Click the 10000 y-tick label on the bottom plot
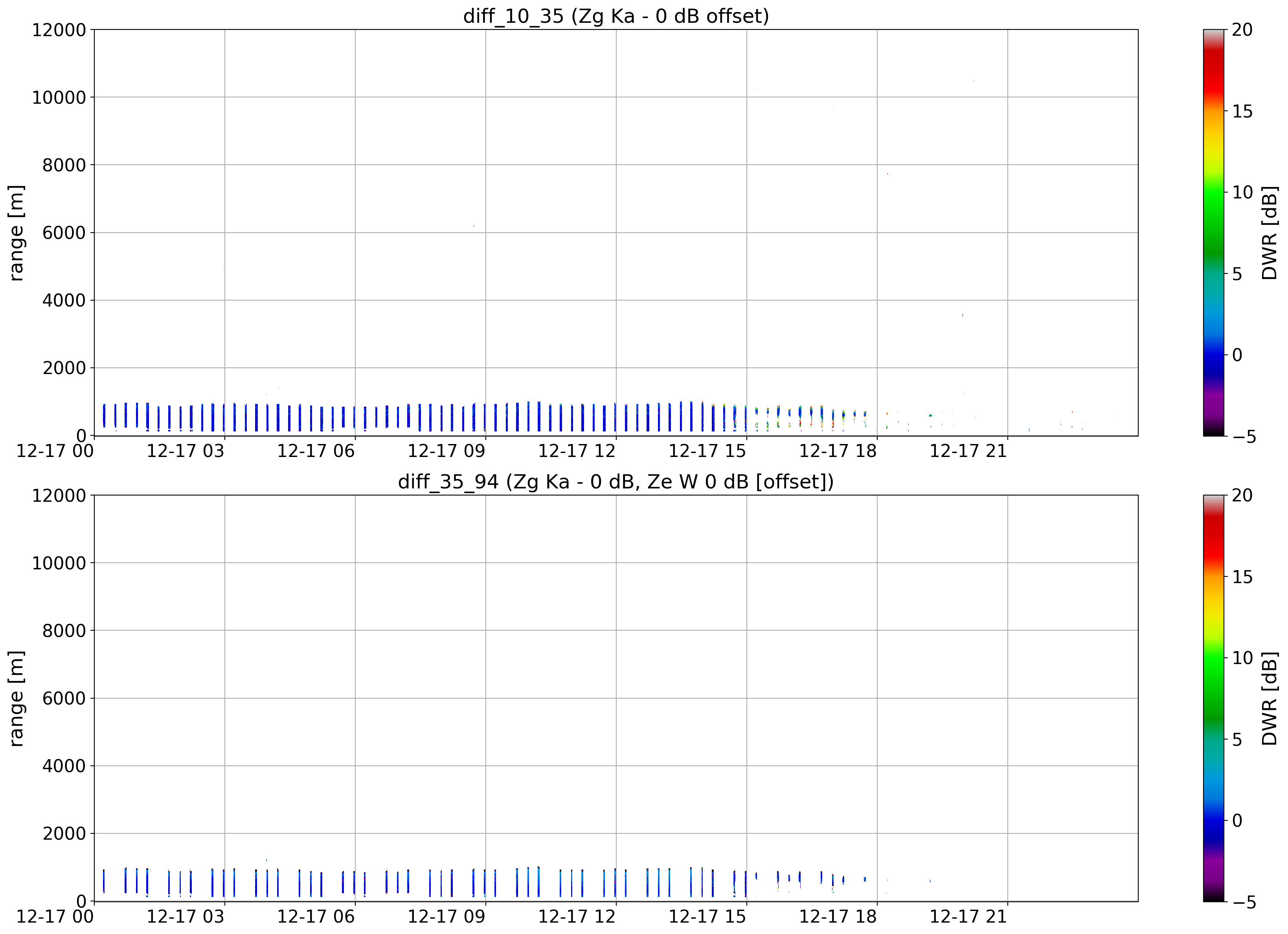1288x934 pixels. pos(59,563)
